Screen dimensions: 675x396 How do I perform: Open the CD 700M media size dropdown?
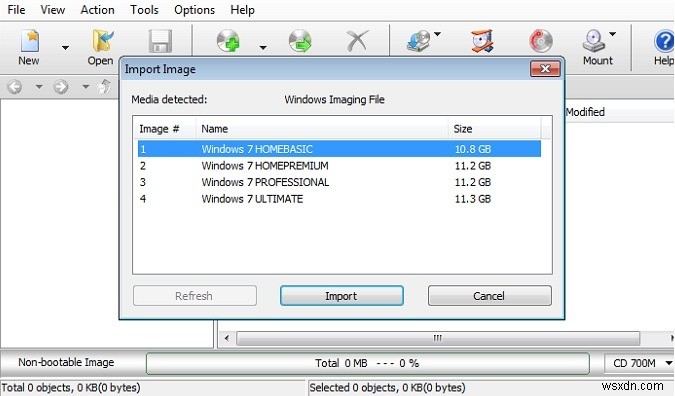click(639, 363)
